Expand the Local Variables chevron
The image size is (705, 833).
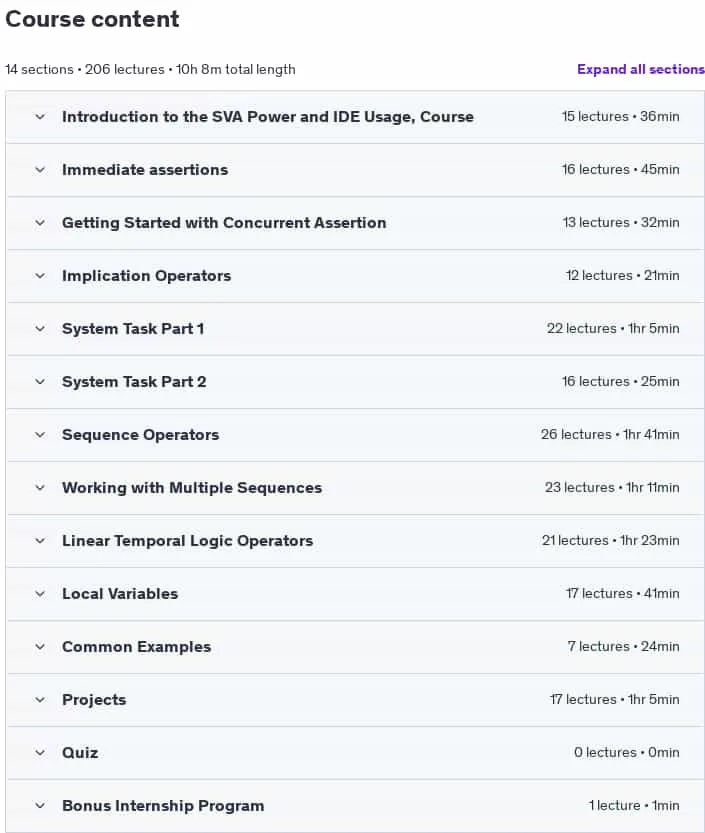[40, 594]
